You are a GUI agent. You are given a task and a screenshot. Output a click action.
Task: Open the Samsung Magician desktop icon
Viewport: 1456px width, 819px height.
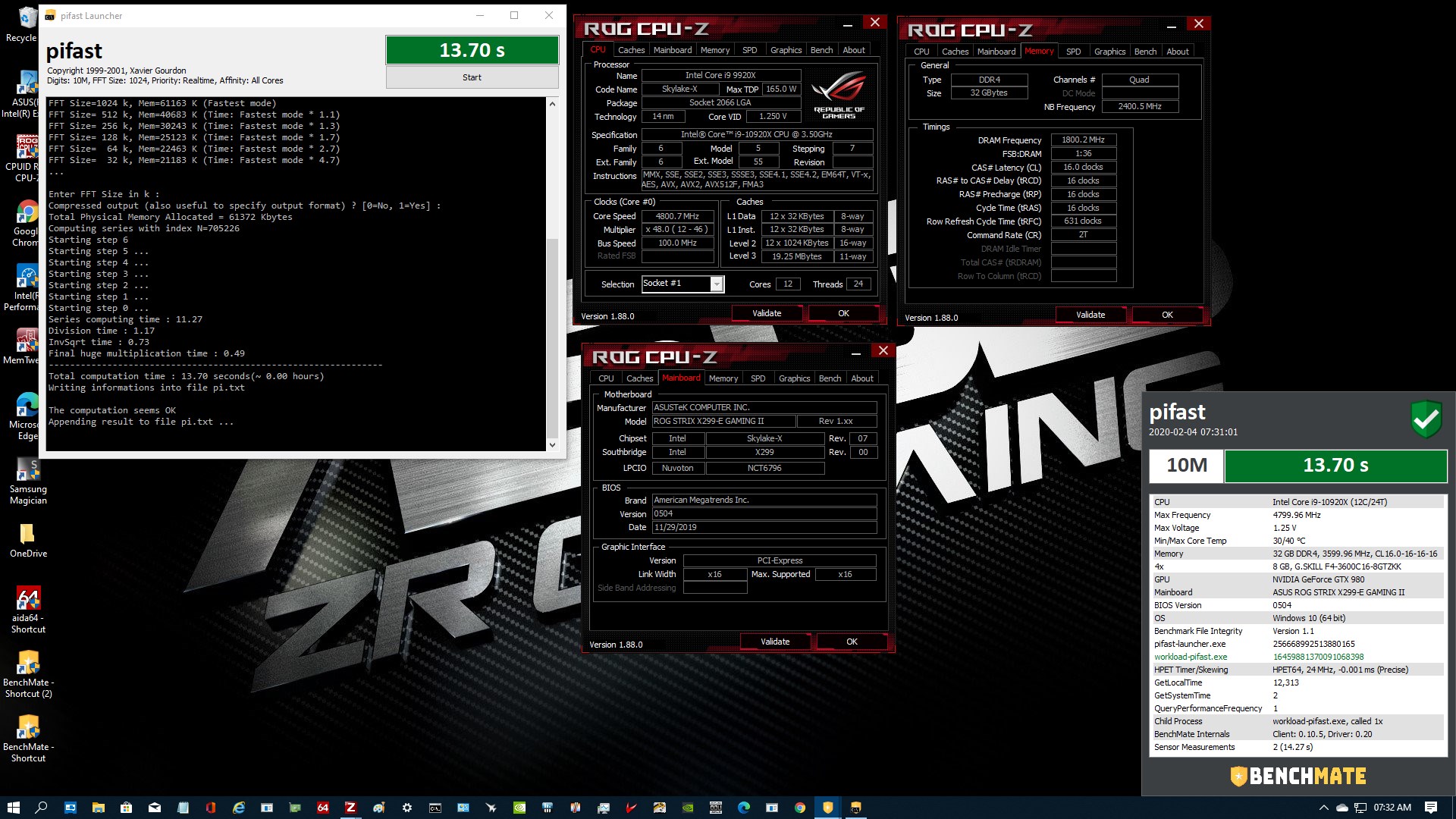(28, 482)
